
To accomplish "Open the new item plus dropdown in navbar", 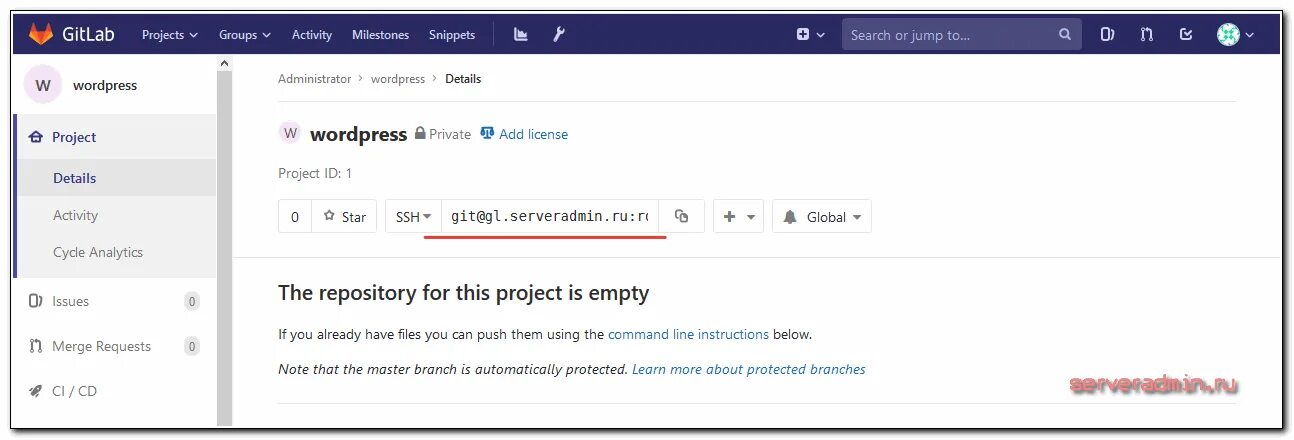I will pyautogui.click(x=810, y=34).
